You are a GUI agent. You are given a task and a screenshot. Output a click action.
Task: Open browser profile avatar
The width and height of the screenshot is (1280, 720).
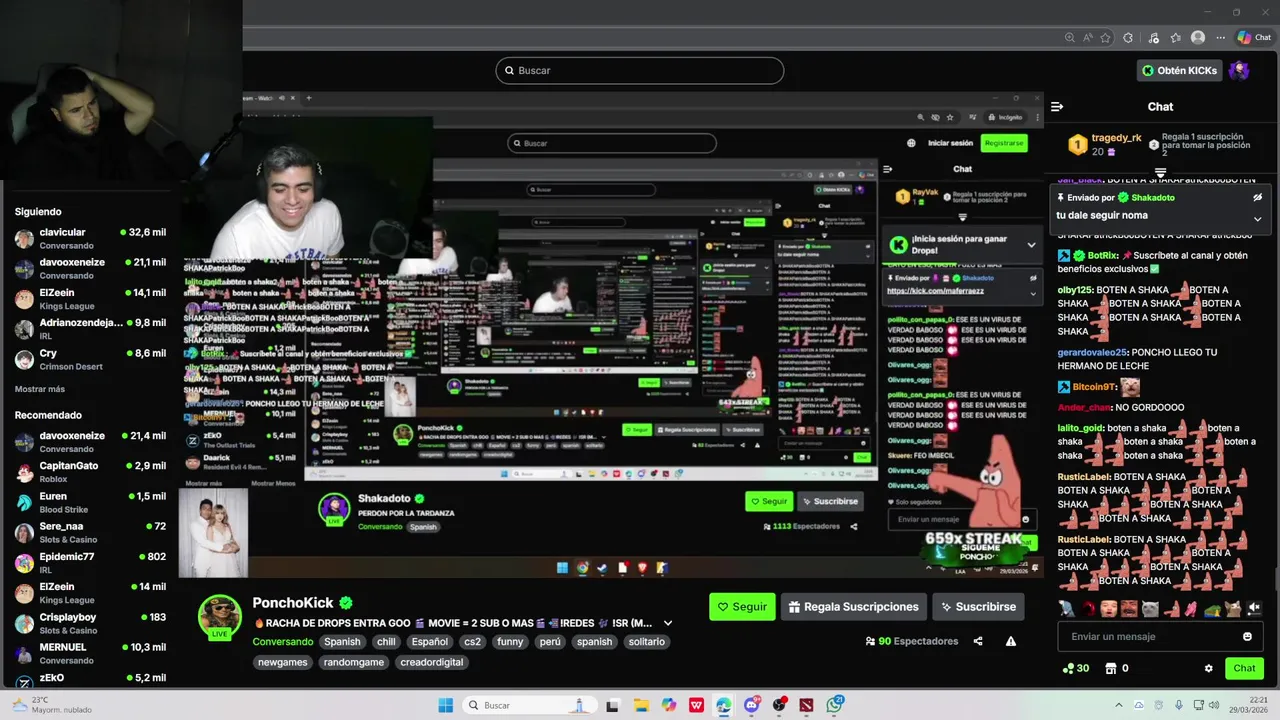[1198, 38]
